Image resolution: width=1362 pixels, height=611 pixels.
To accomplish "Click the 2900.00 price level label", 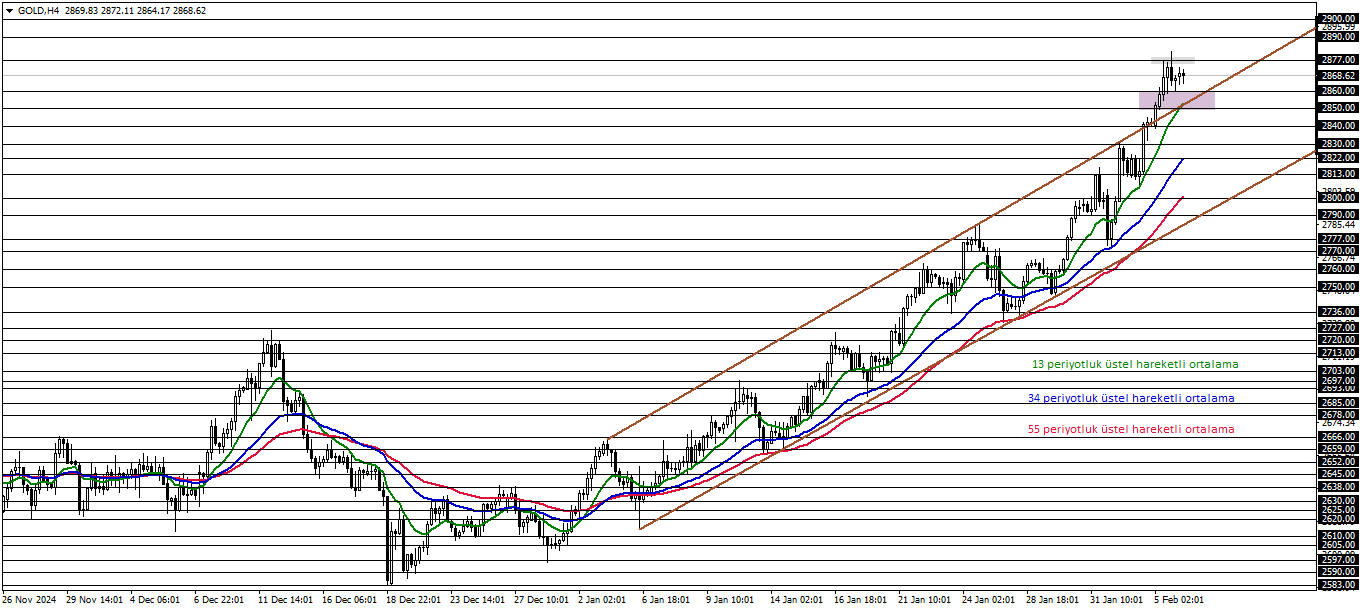I will 1338,19.
